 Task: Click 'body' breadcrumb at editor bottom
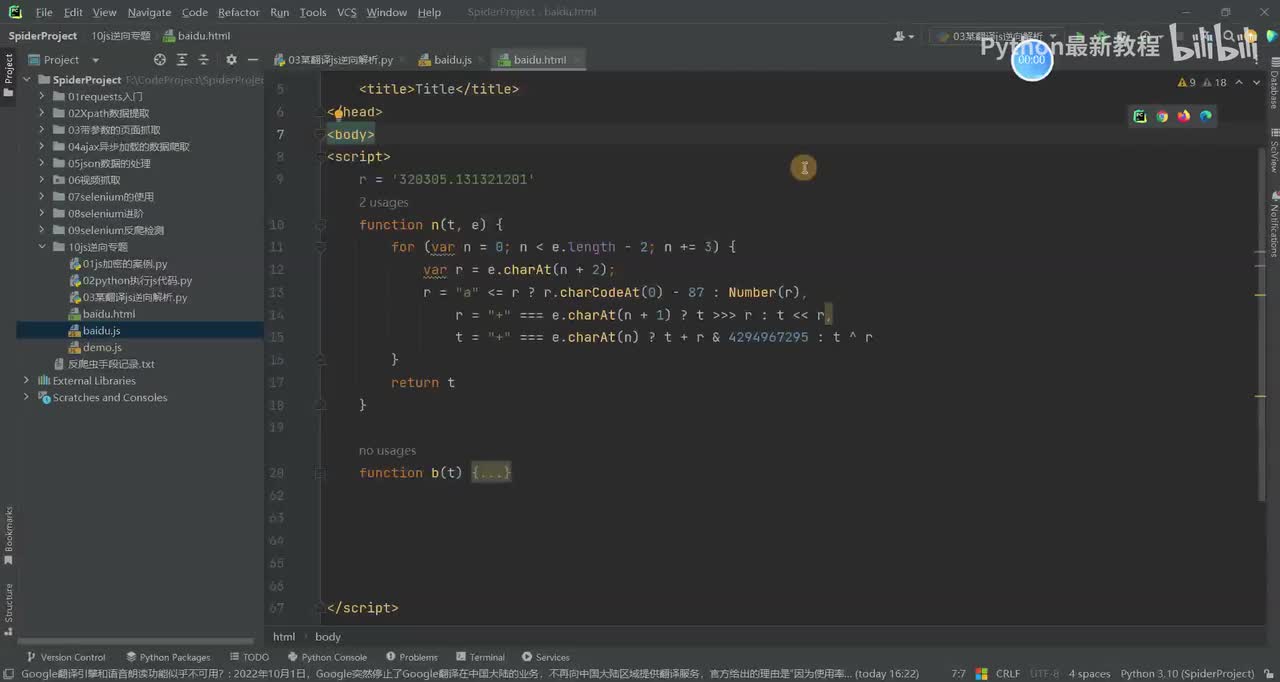tap(328, 636)
